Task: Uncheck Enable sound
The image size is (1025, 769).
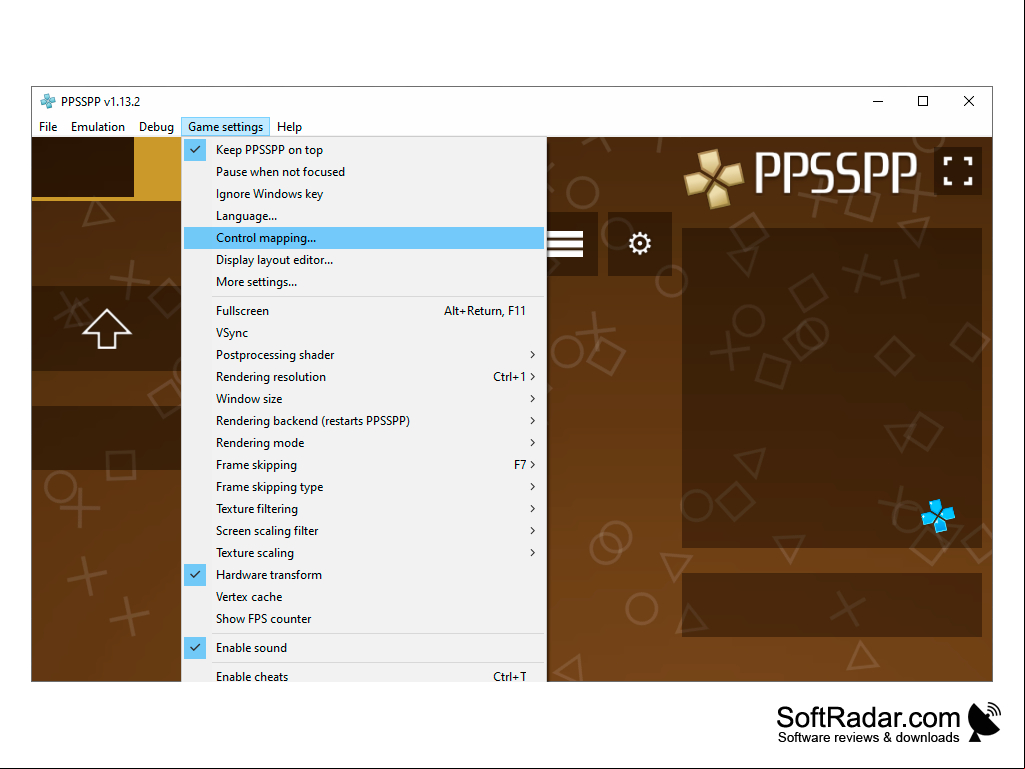Action: (x=363, y=648)
